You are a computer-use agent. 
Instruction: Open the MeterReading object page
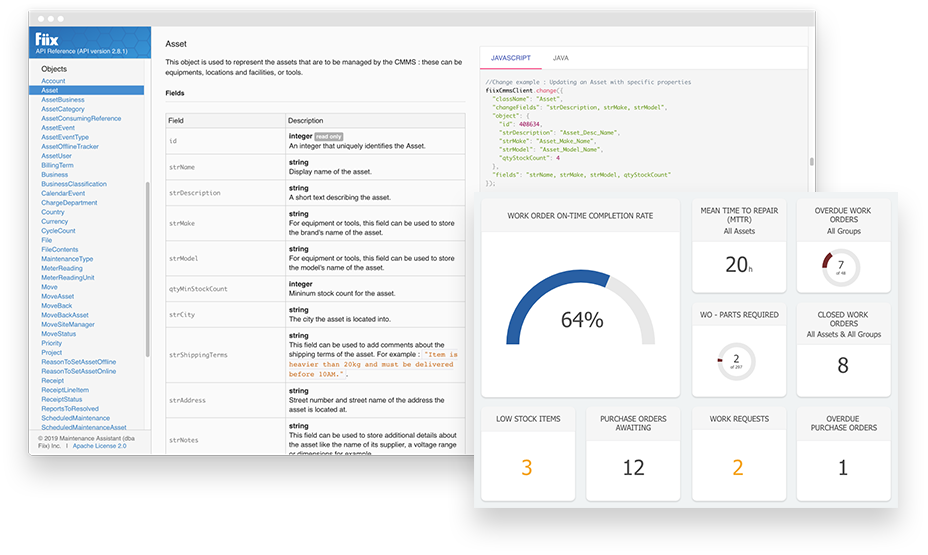click(62, 268)
